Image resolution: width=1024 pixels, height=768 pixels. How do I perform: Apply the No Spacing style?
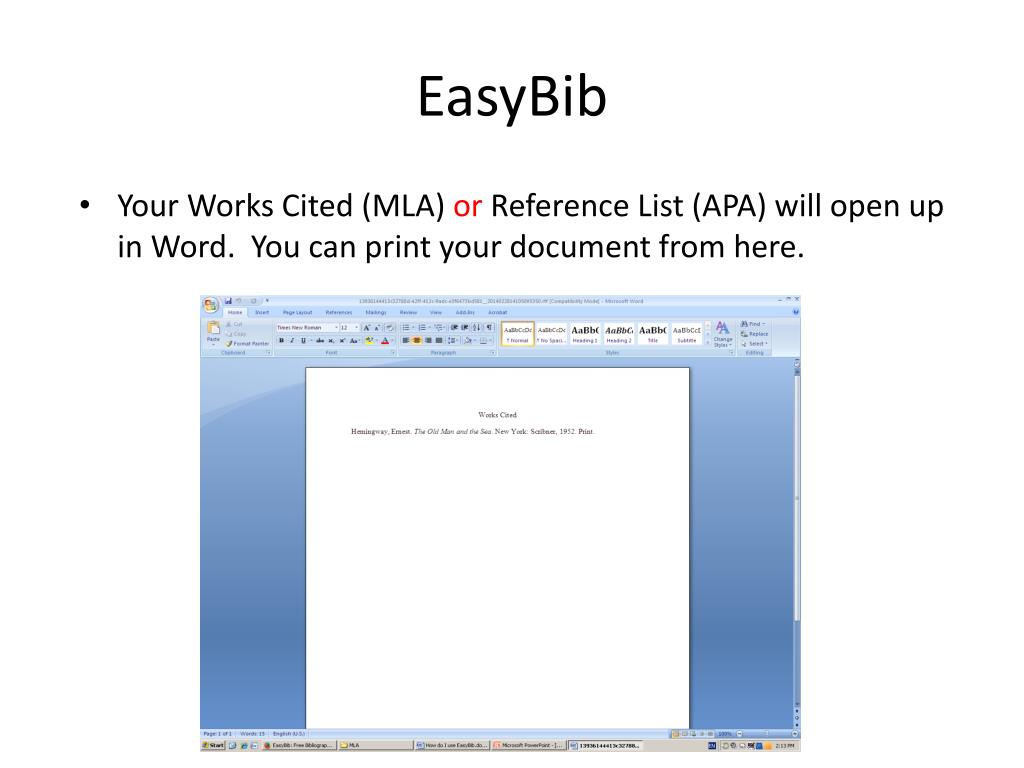coord(551,334)
